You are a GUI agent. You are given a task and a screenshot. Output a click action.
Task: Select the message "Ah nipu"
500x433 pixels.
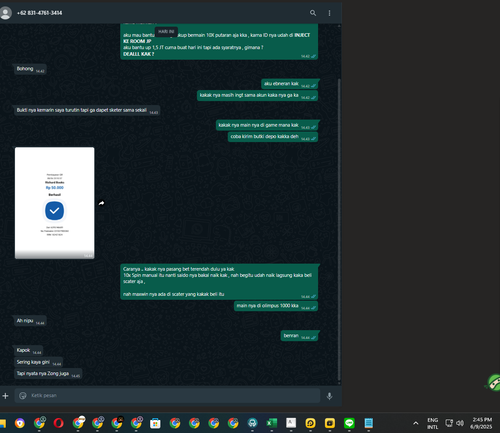point(29,321)
